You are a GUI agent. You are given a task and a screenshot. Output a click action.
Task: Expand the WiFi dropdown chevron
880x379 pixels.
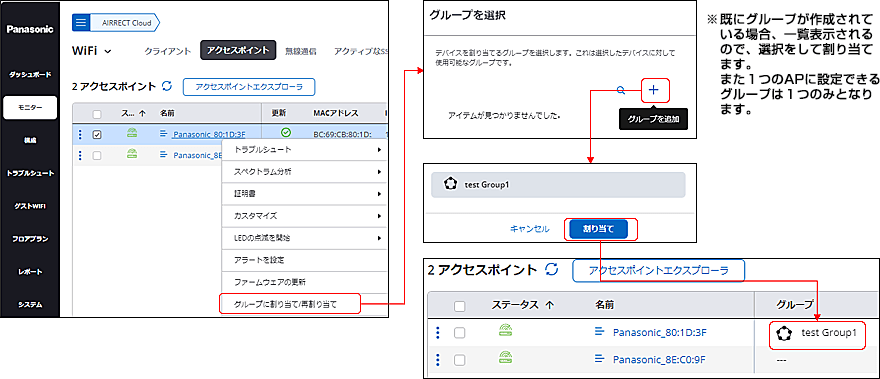(108, 51)
